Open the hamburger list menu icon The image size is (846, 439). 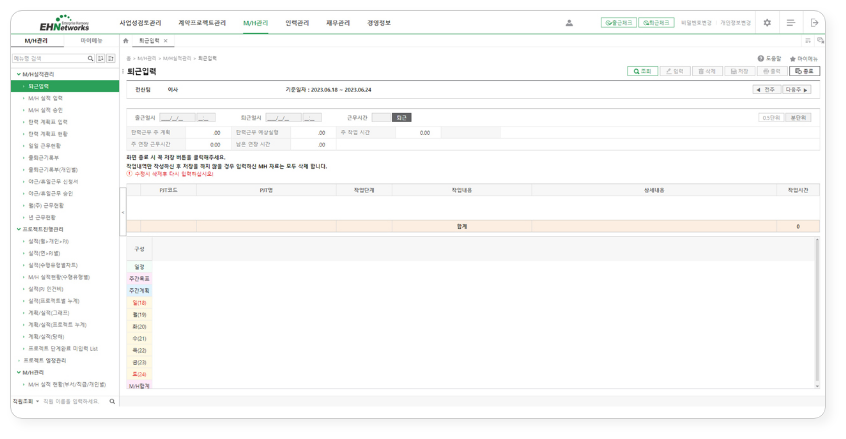coord(791,22)
